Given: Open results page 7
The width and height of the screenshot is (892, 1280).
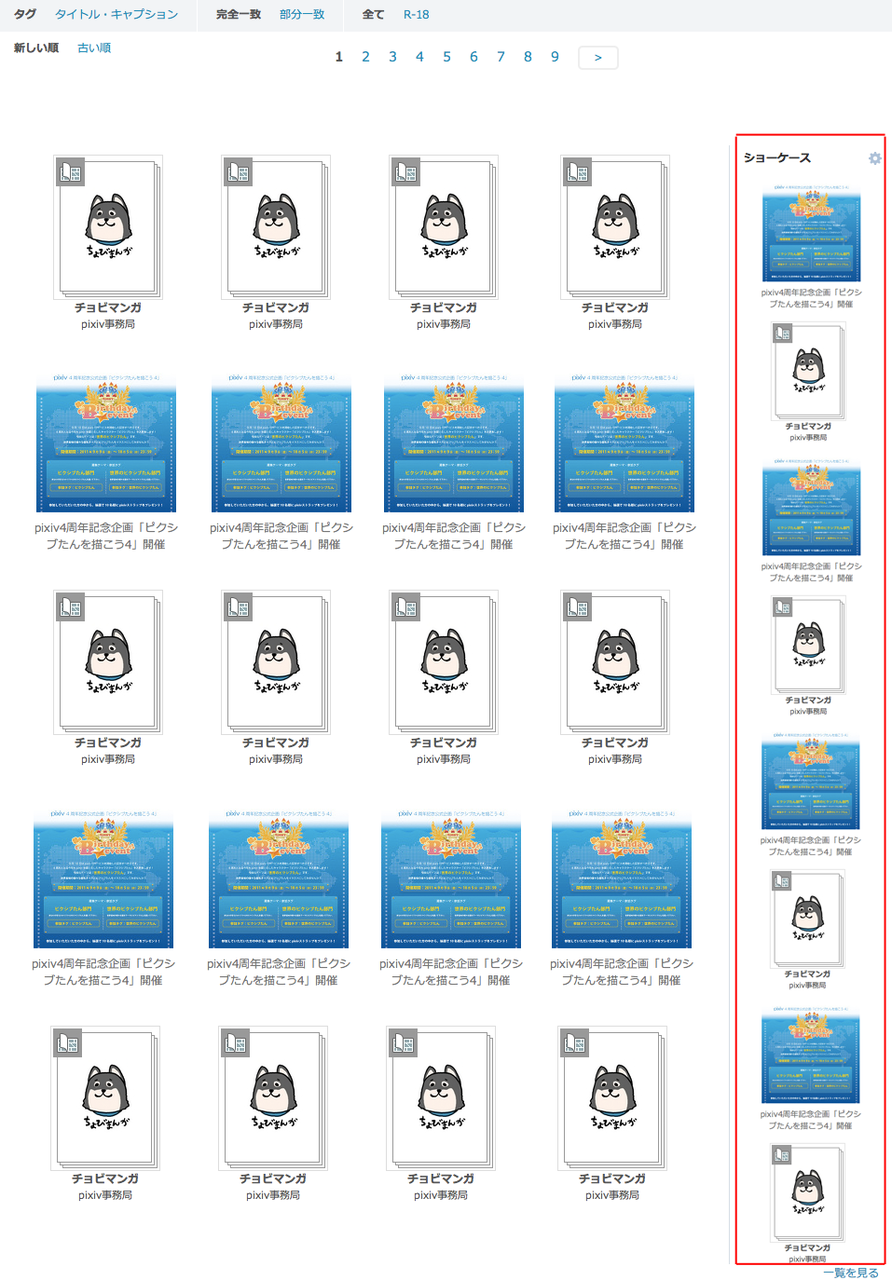Looking at the screenshot, I should click(x=501, y=57).
